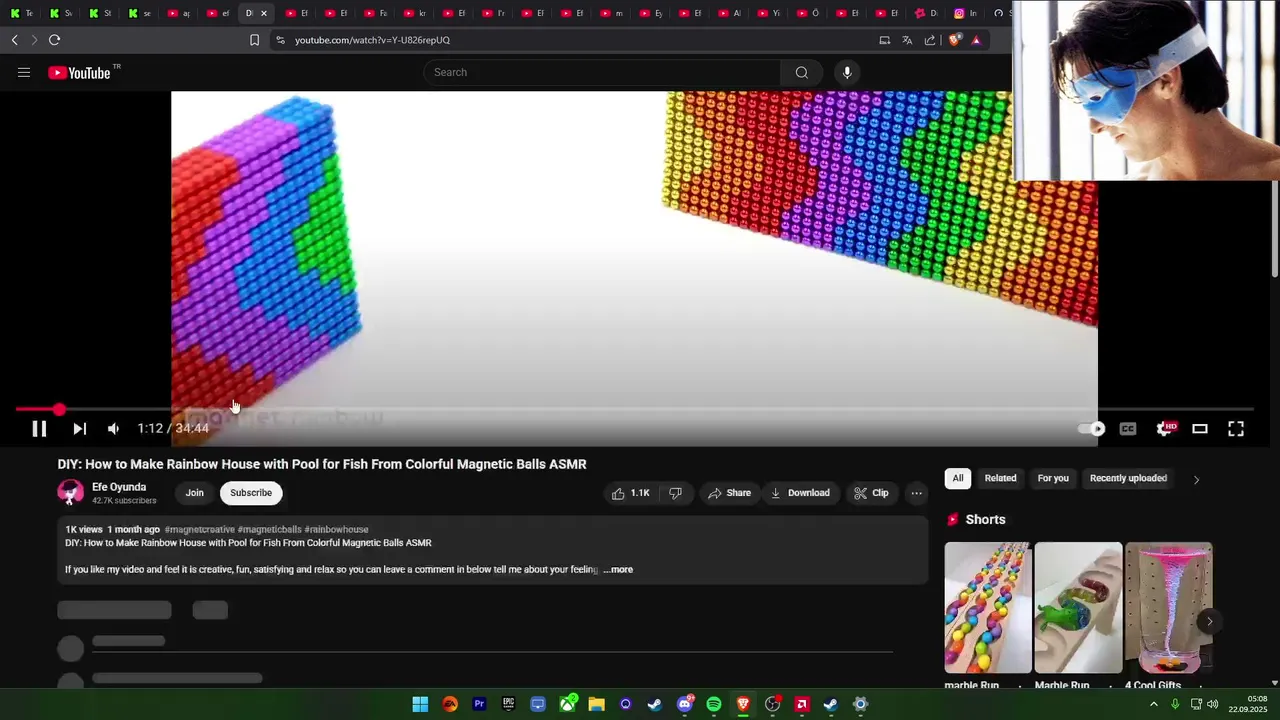Click the Download button
Viewport: 1280px width, 720px height.
point(800,493)
